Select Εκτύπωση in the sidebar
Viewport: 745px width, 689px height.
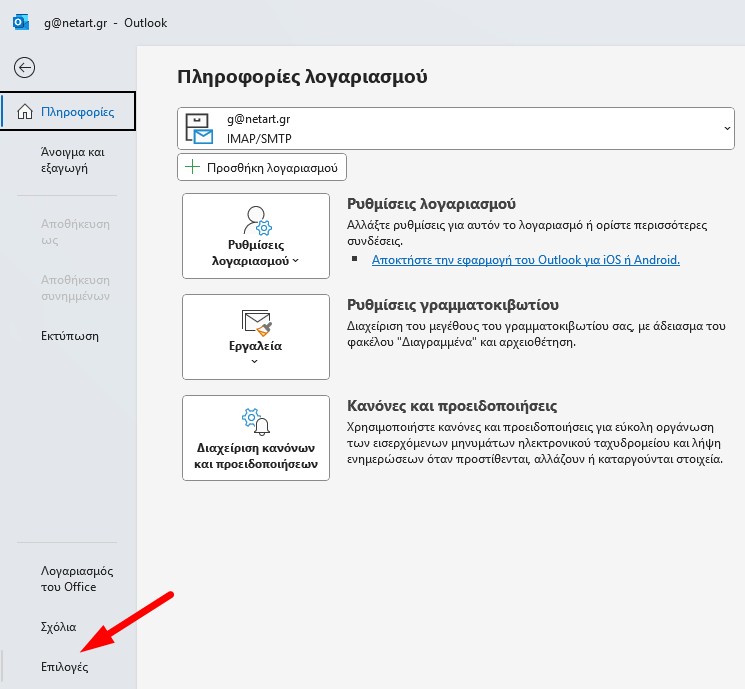(69, 335)
